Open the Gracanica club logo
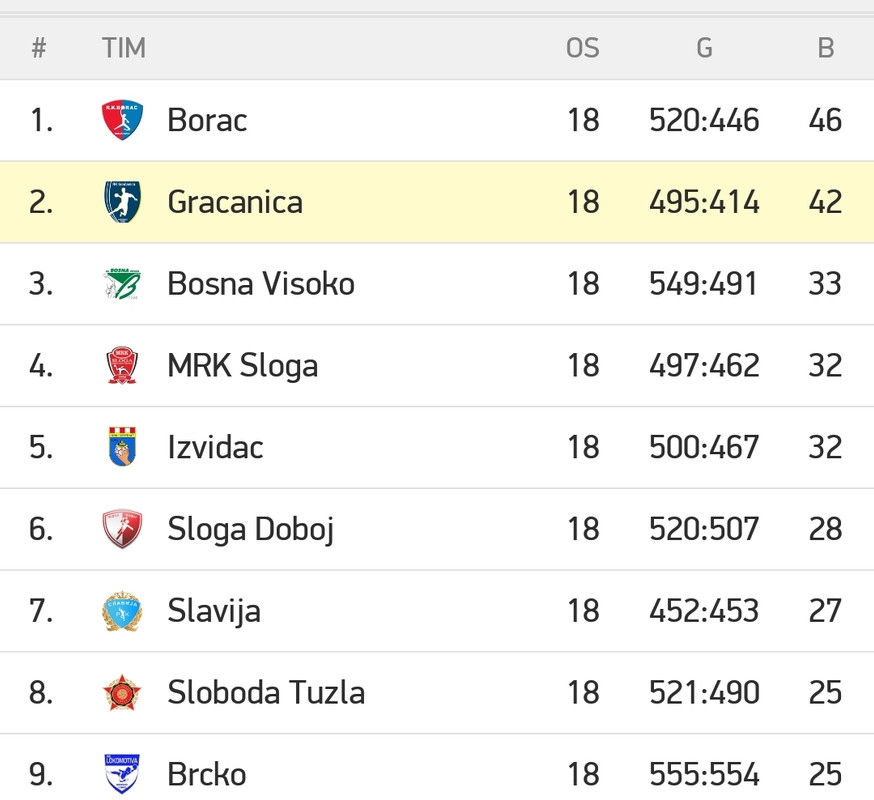Viewport: 874px width, 800px height. pos(122,202)
